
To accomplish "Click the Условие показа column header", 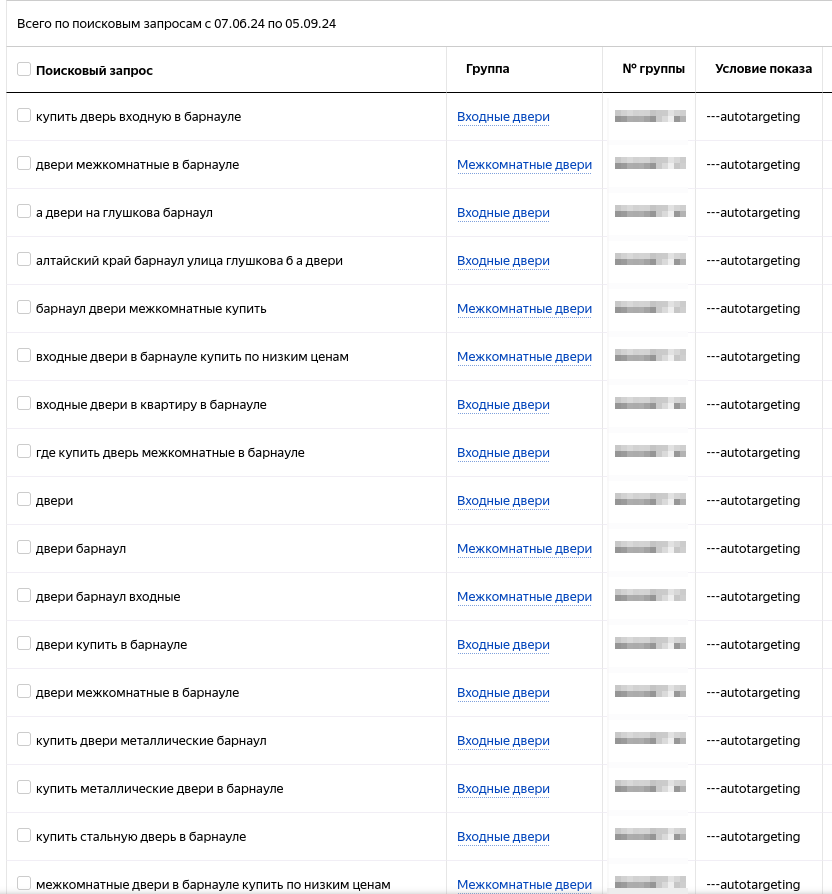I will 763,69.
